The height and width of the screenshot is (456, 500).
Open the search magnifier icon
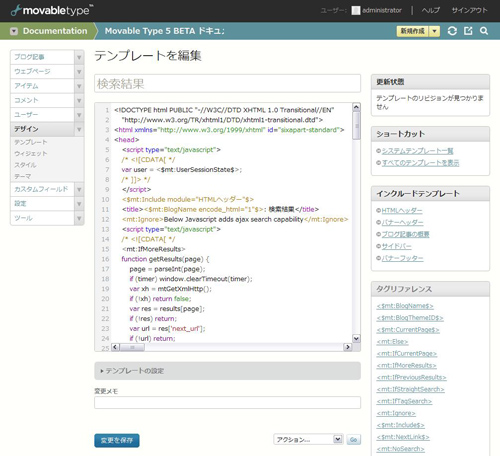484,31
